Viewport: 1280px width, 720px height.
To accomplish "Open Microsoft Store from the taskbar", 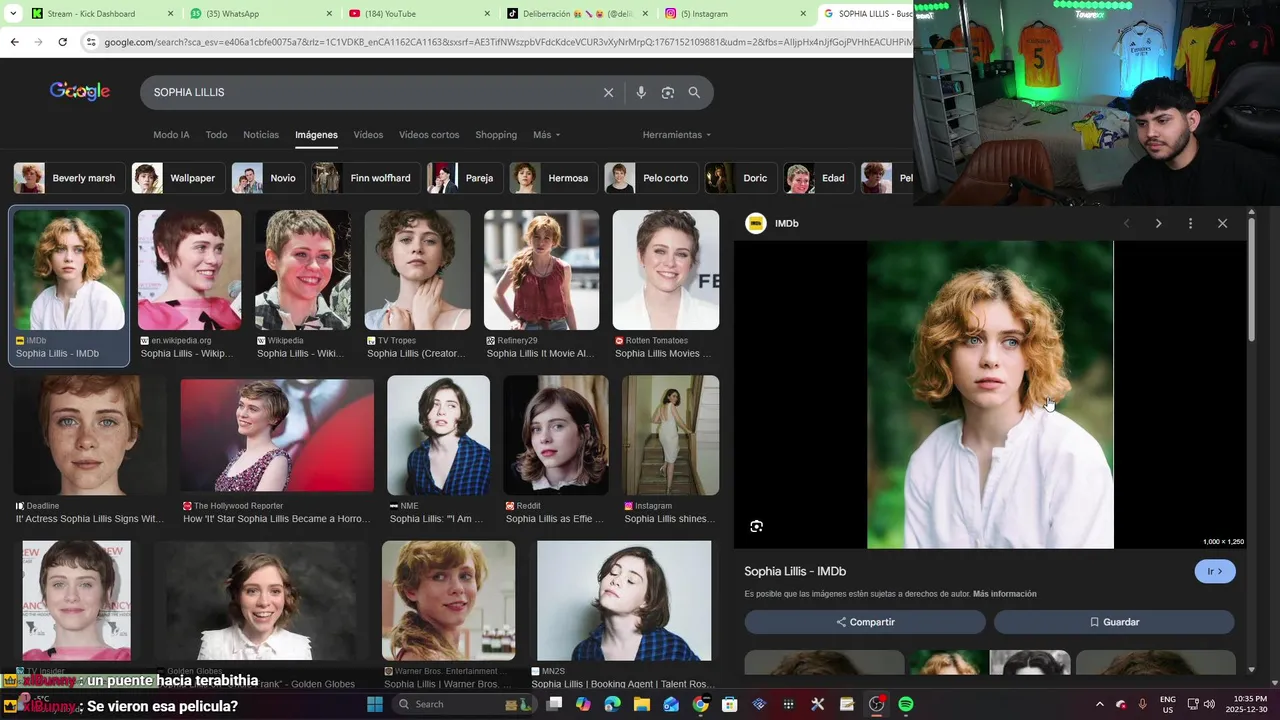I will coord(730,704).
